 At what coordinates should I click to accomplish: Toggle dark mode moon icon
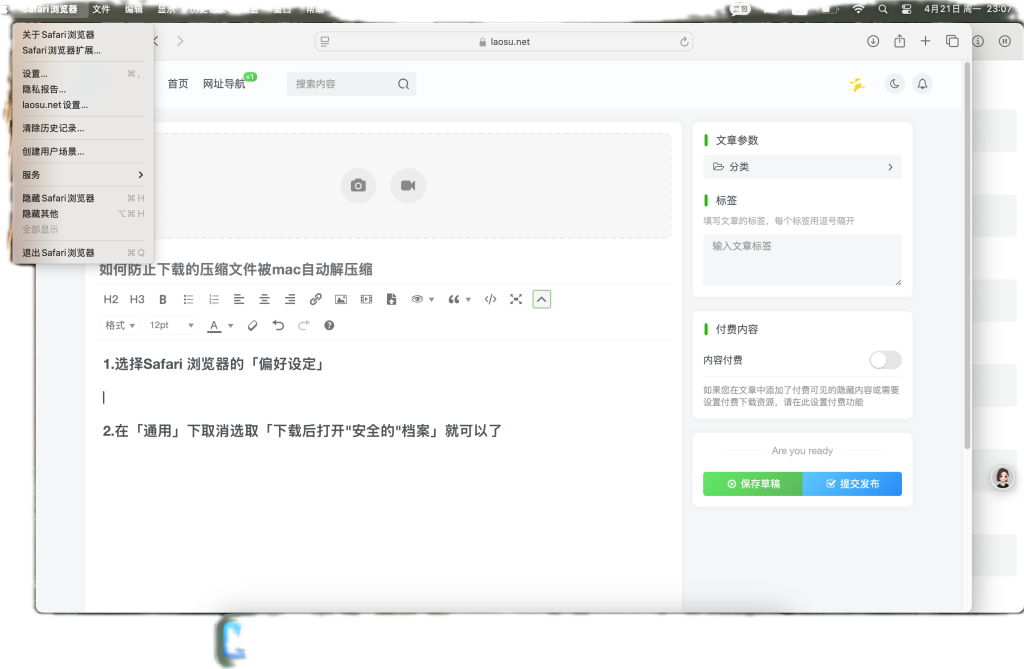[894, 84]
